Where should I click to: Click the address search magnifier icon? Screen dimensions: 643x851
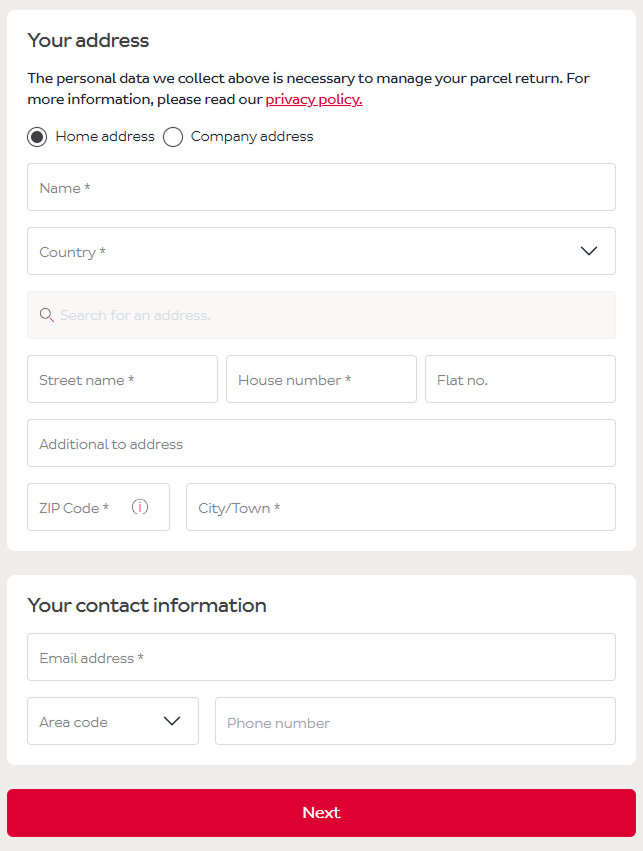[47, 315]
